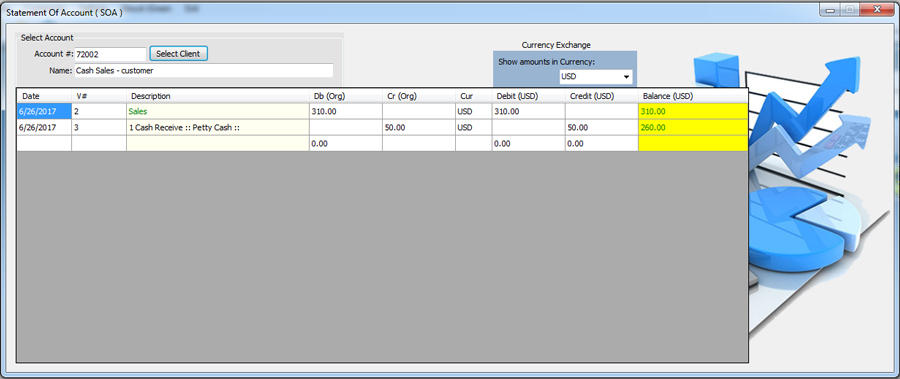
Task: Click voucher number 2 cell
Action: point(99,111)
